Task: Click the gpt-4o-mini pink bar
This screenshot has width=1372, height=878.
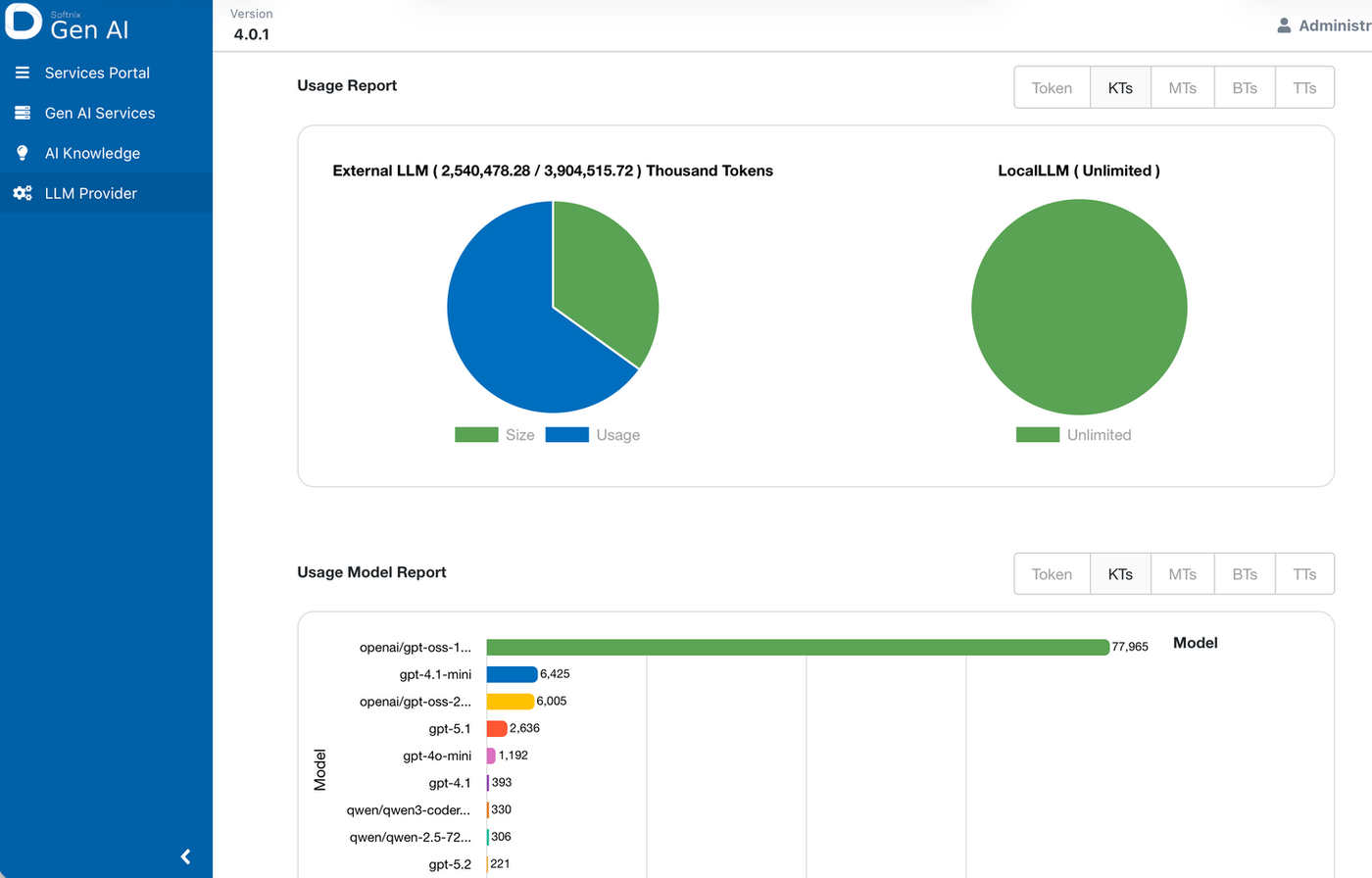Action: 491,756
